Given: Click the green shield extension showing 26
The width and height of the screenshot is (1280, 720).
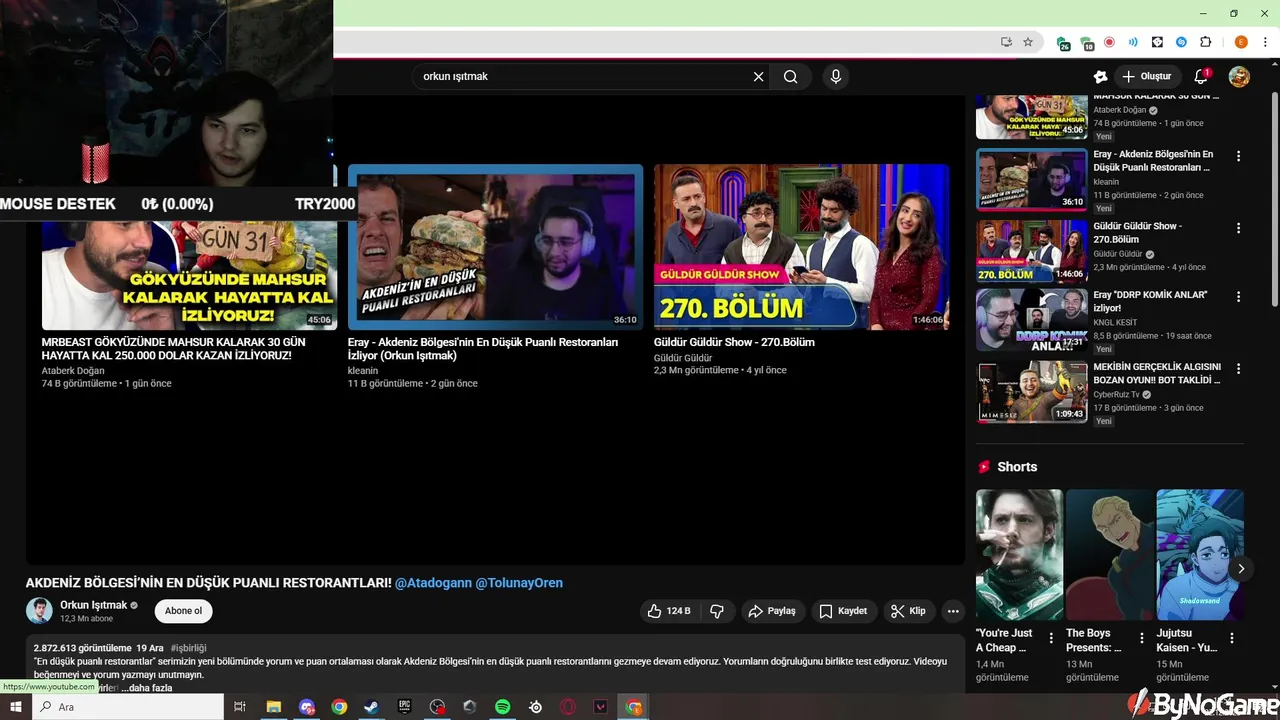Looking at the screenshot, I should tap(1063, 43).
